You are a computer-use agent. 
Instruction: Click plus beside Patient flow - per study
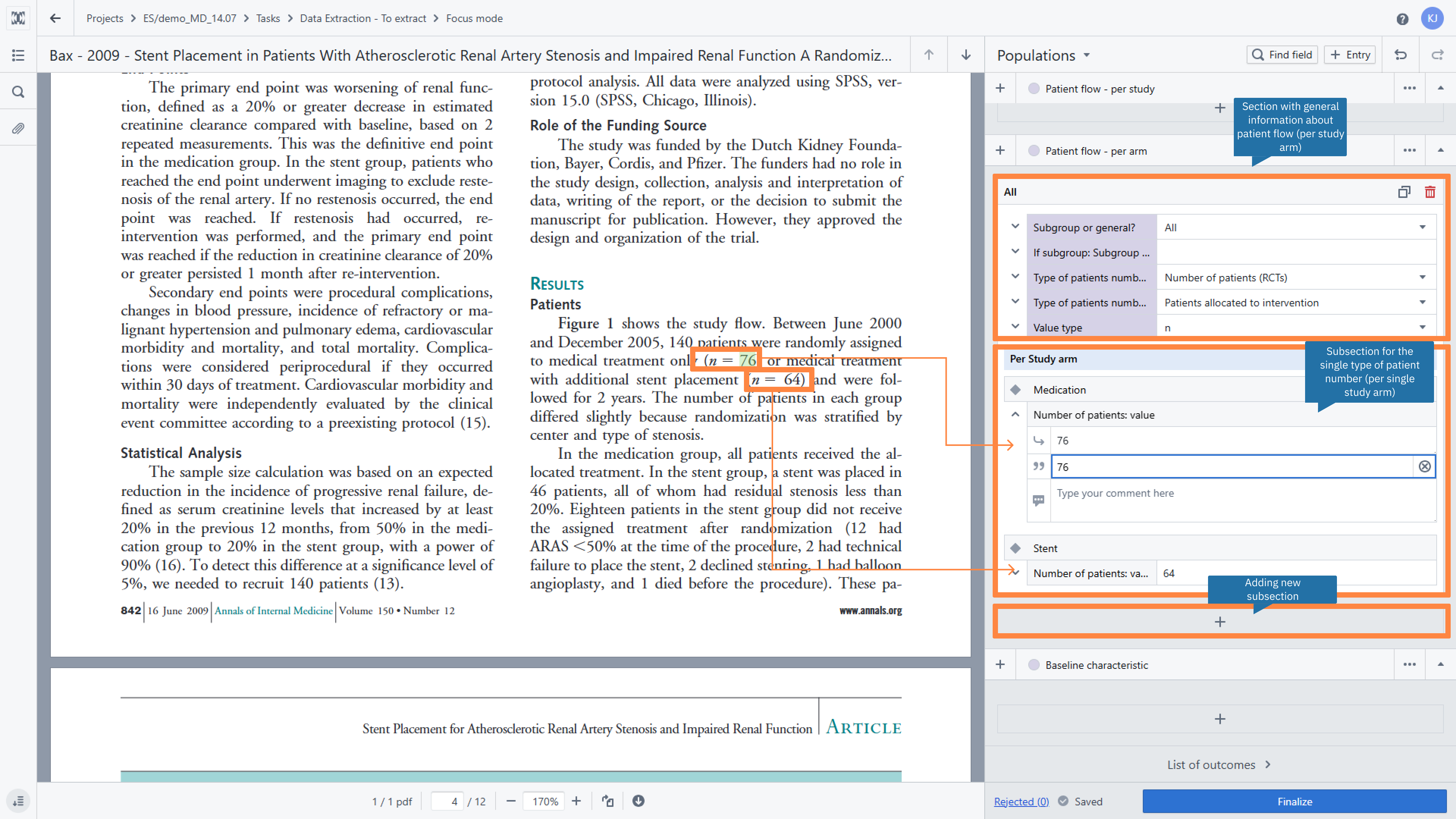[x=1000, y=88]
